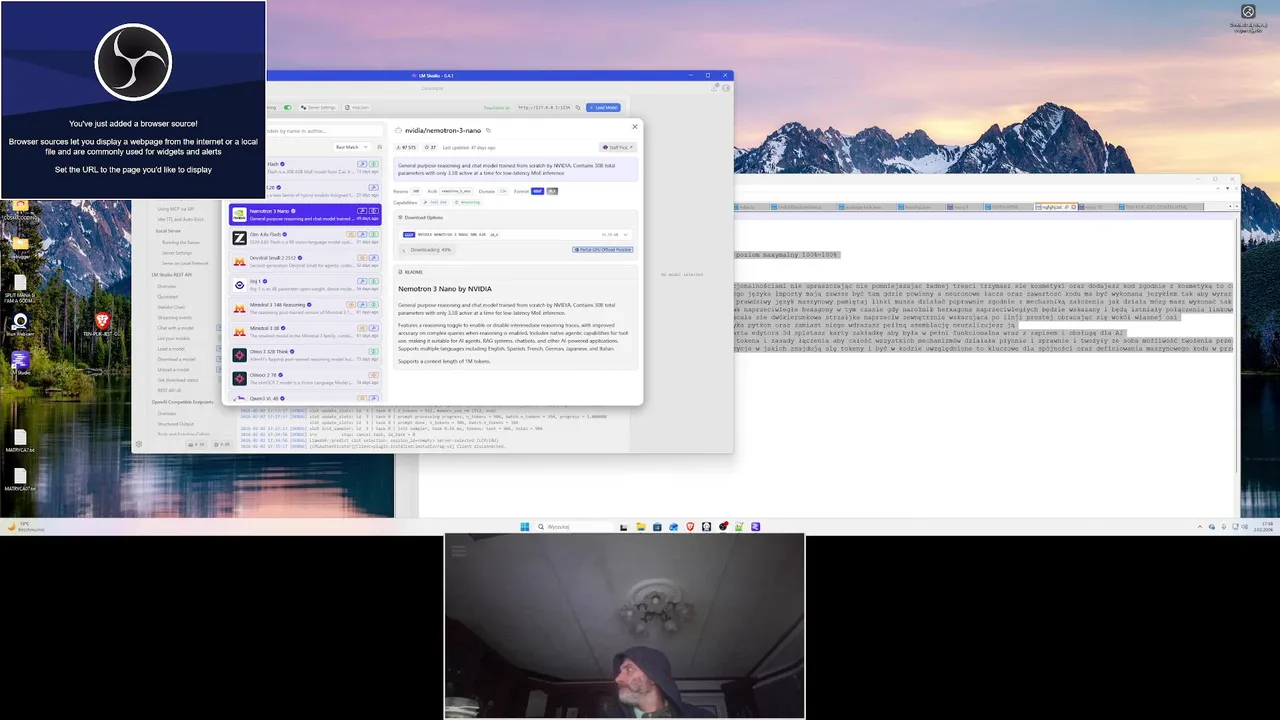The width and height of the screenshot is (1280, 720).
Task: Click the Mistral logo of Devstral Small 2
Action: (240, 261)
